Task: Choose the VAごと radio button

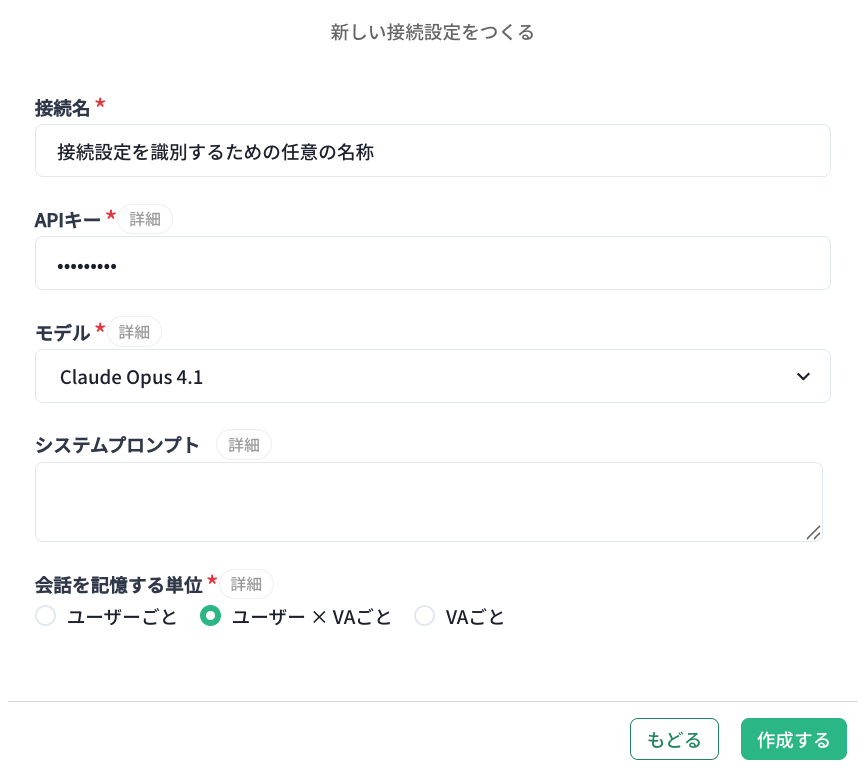Action: tap(425, 616)
